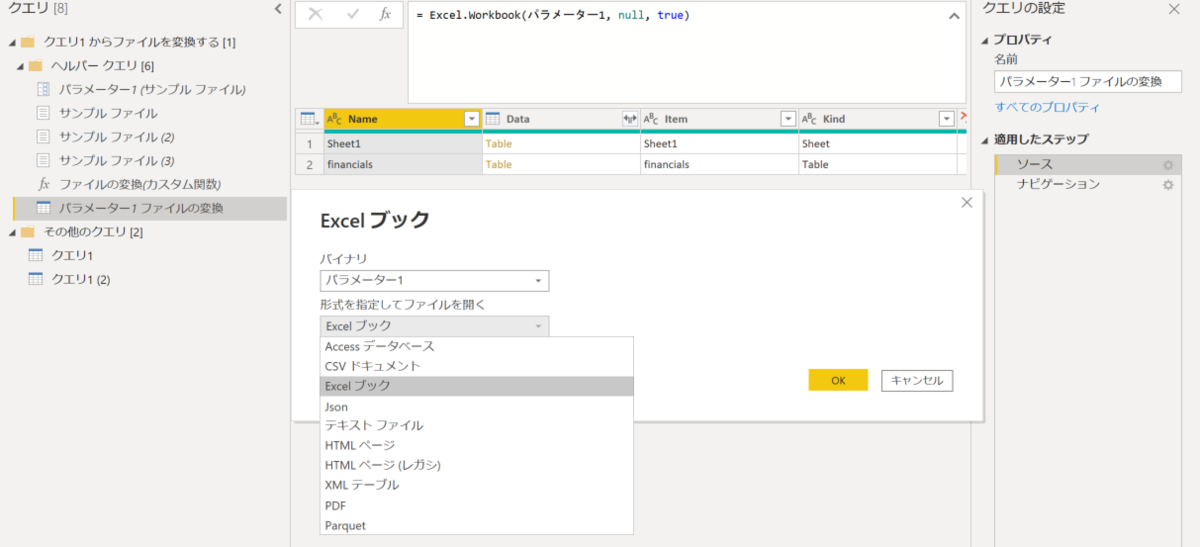Viewport: 1200px width, 547px height.
Task: Select the サンプル ファイル (2) query
Action: click(x=116, y=137)
